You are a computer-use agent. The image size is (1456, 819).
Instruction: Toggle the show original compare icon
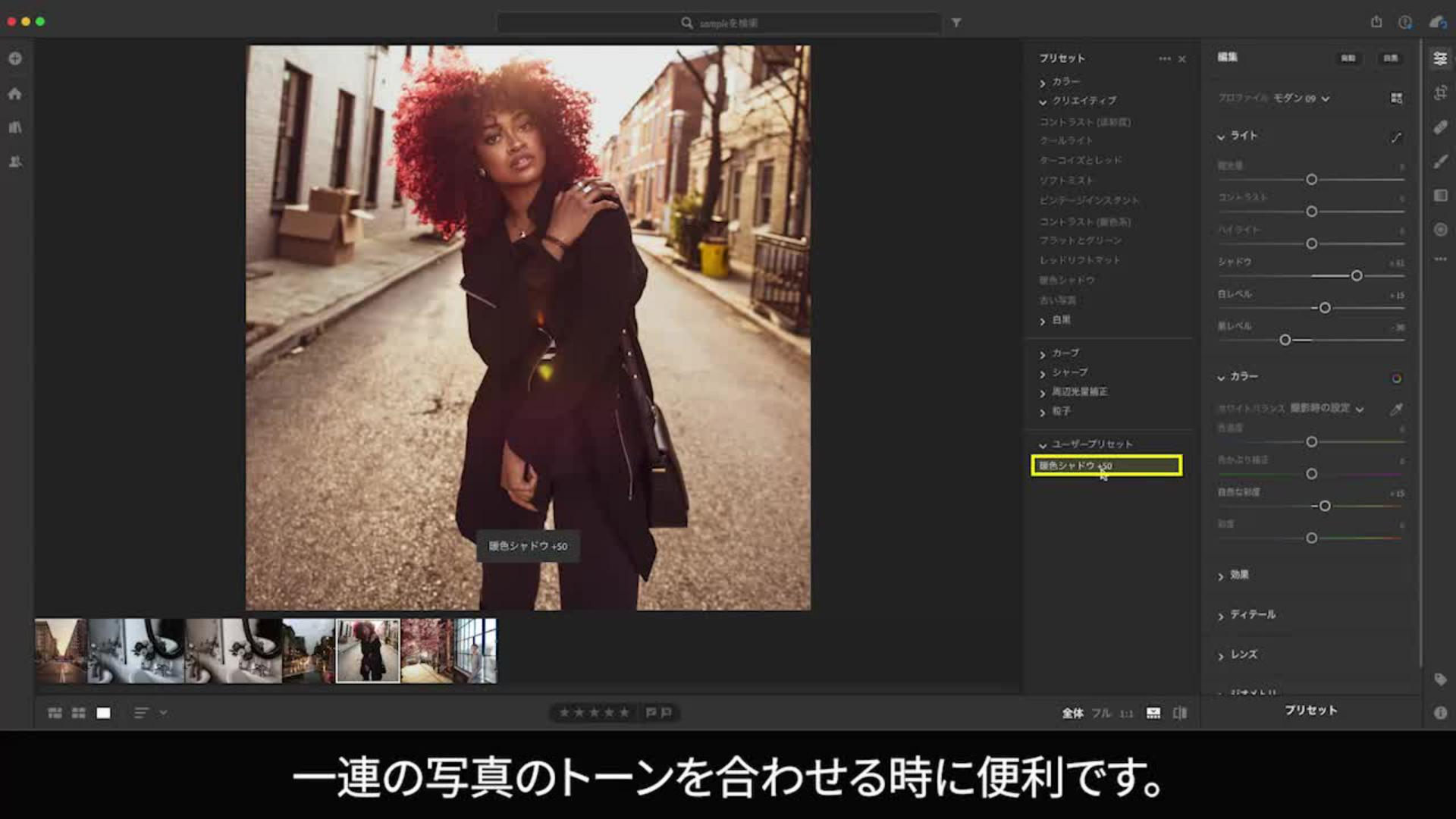tap(1180, 713)
